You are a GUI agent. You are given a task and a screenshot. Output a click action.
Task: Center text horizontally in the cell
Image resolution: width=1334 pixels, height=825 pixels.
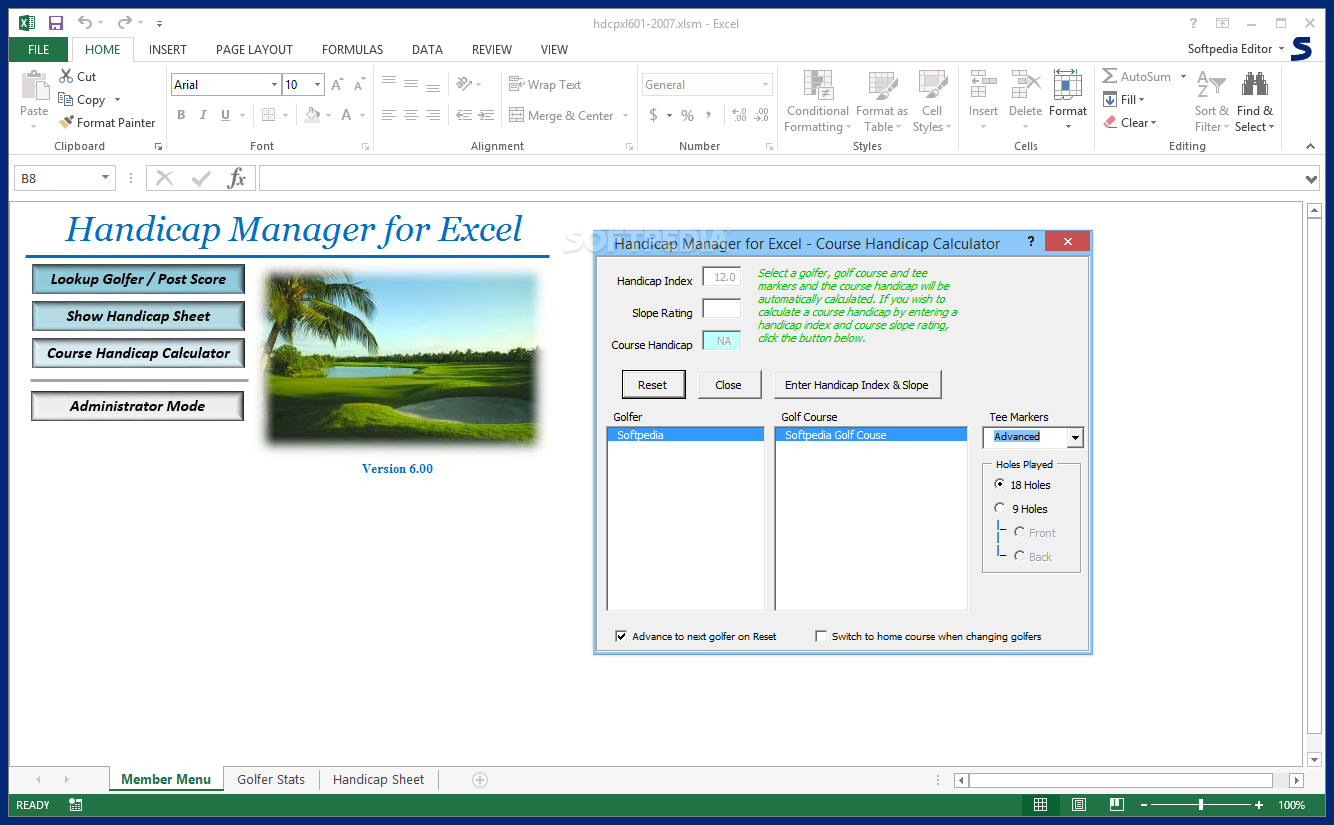(x=410, y=115)
